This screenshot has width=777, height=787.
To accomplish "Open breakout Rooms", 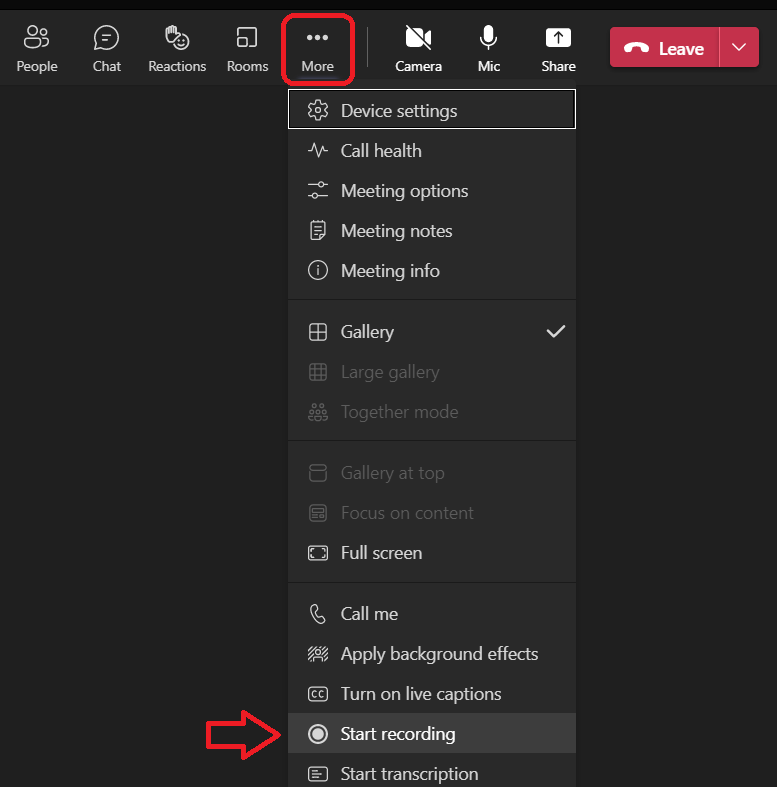I will click(247, 48).
